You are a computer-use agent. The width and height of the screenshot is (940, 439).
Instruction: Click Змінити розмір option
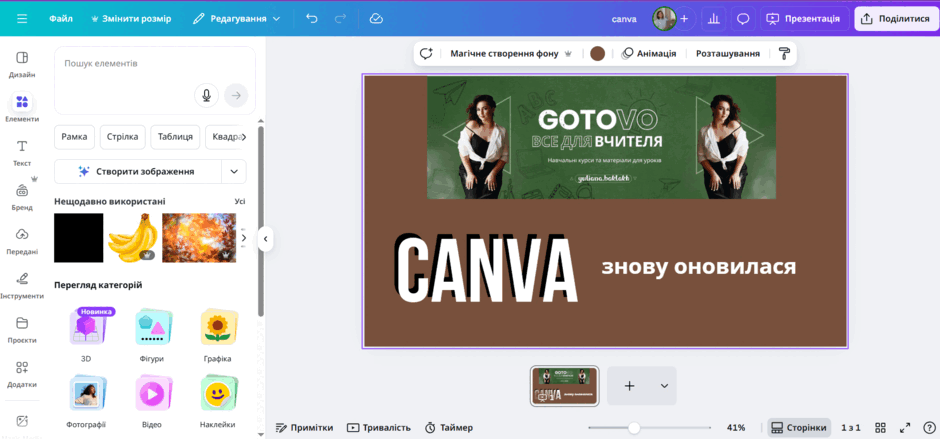pos(131,19)
